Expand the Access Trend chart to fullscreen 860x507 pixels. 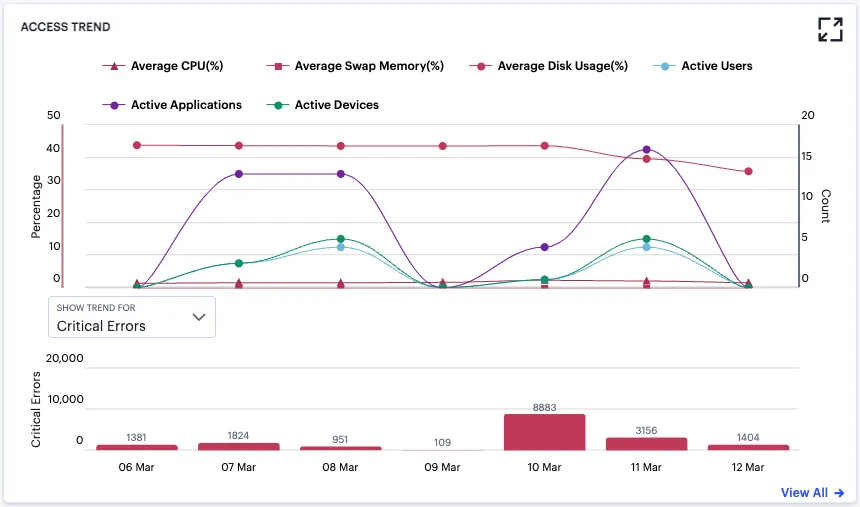click(830, 29)
